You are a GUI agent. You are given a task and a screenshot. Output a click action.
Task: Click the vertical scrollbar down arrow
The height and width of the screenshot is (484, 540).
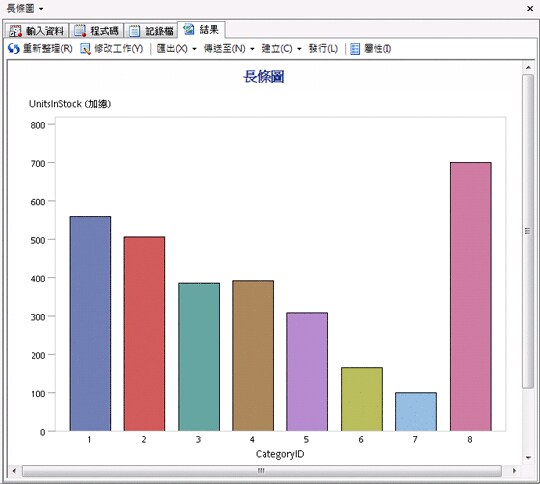click(528, 457)
